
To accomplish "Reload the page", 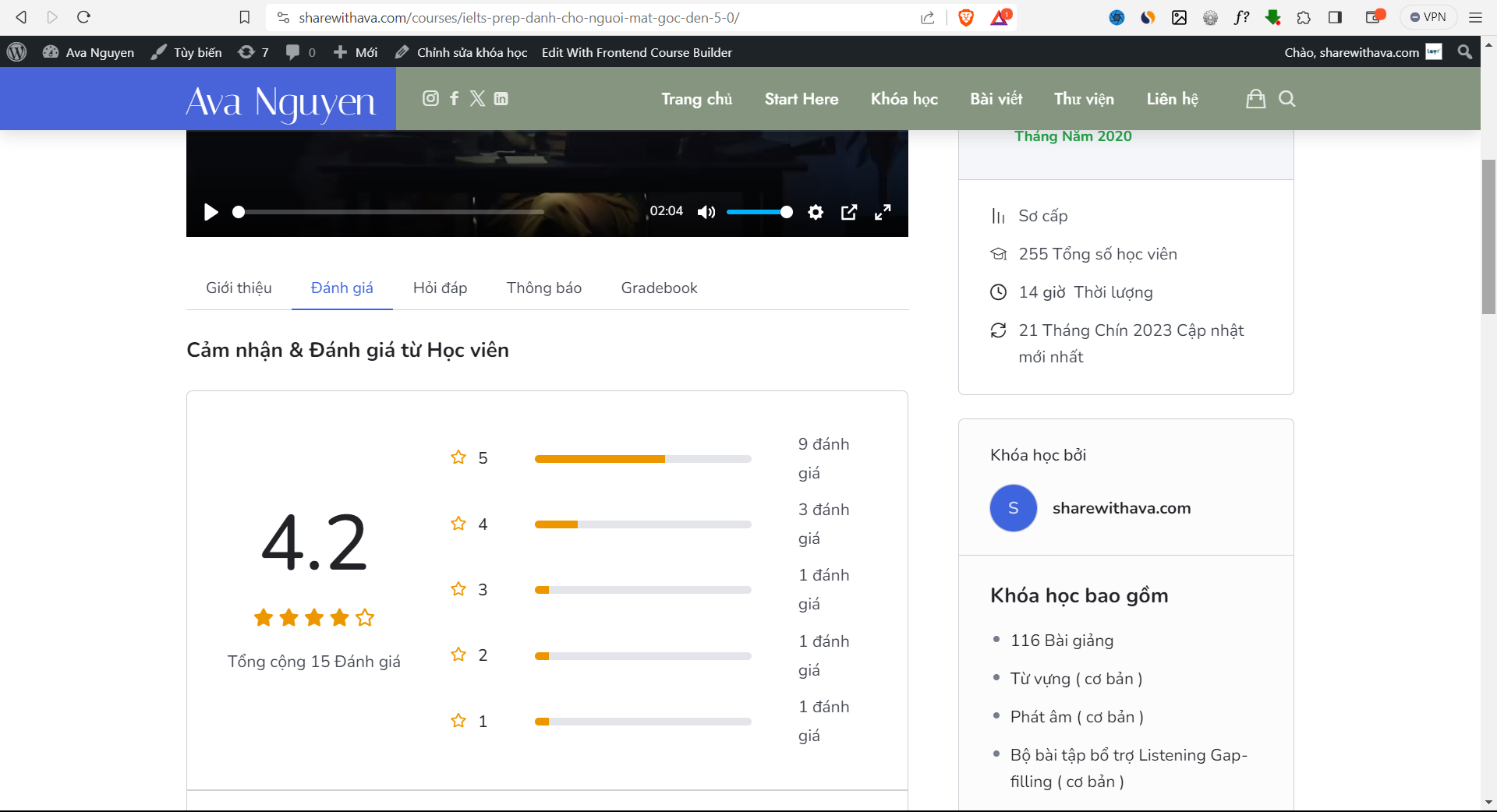I will (84, 17).
